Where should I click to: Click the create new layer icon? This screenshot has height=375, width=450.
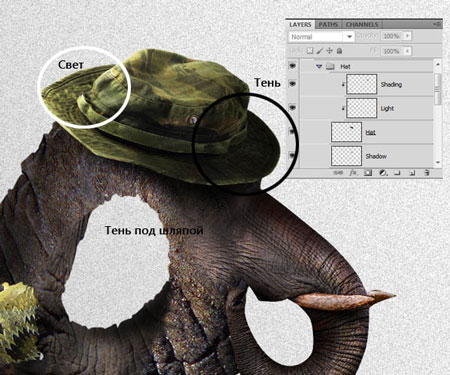[412, 173]
